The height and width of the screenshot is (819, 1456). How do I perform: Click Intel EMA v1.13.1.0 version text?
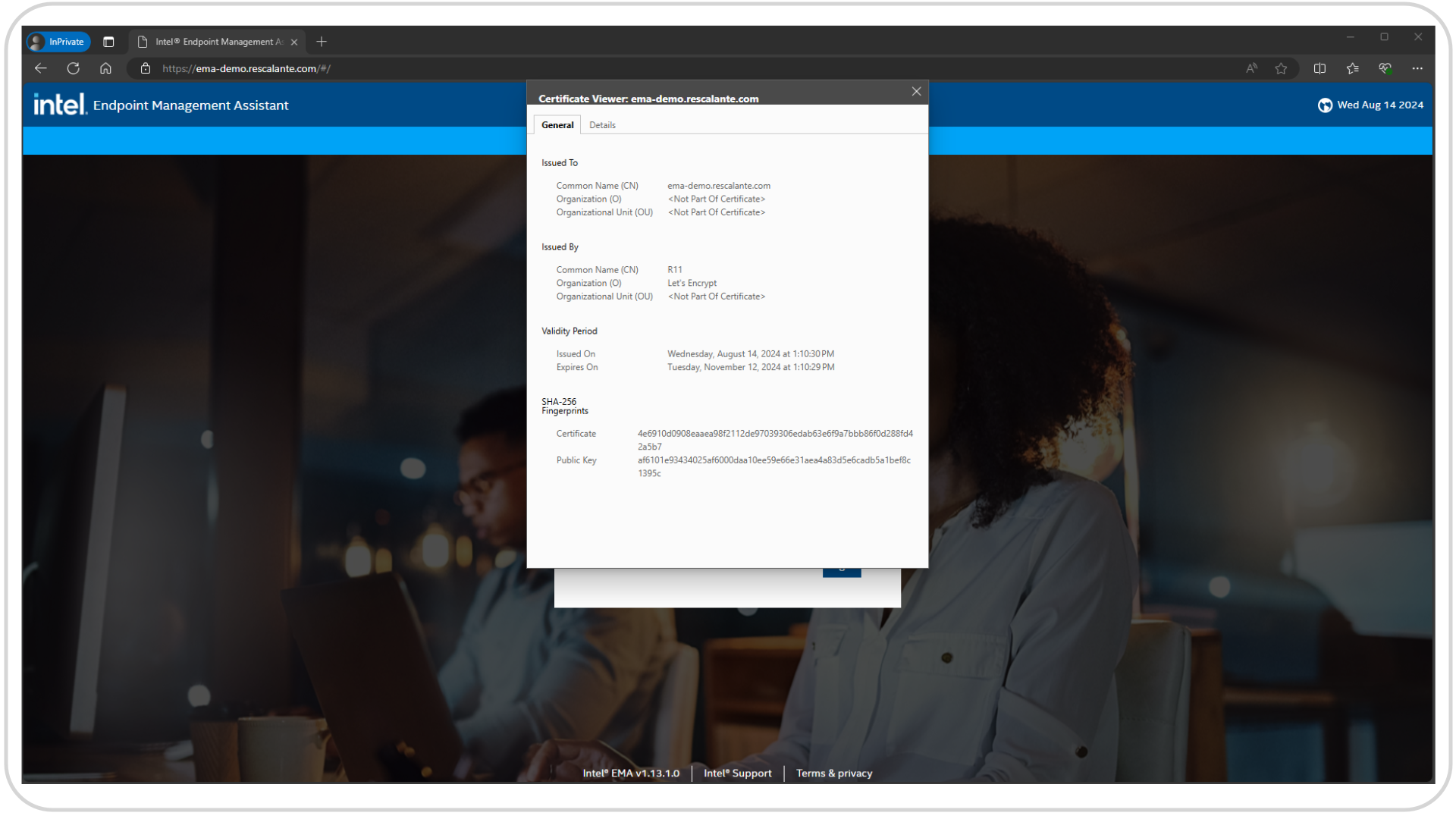tap(631, 773)
